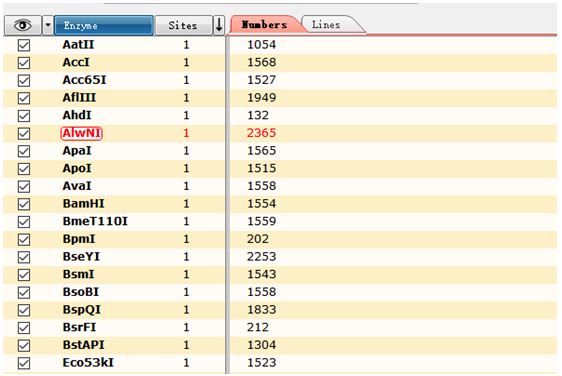
Task: Select the Acc65I enzyme name
Action: 85,80
